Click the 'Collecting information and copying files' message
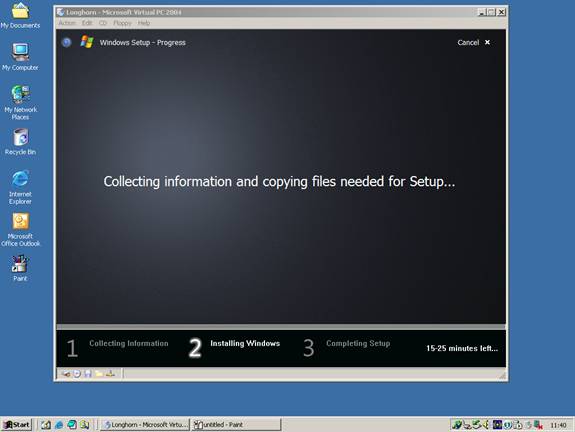 pyautogui.click(x=279, y=182)
